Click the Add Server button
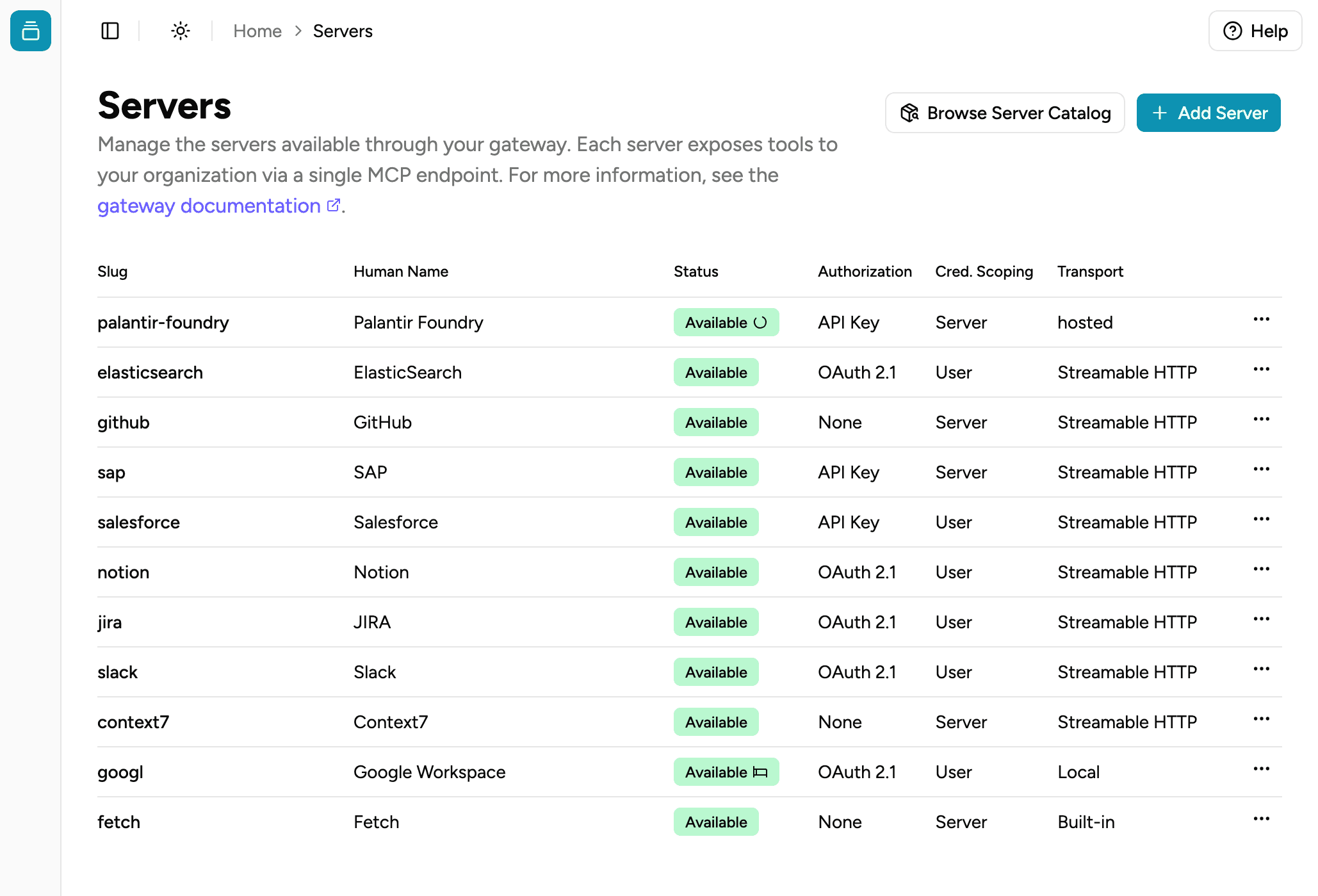Image resolution: width=1318 pixels, height=896 pixels. [x=1208, y=113]
